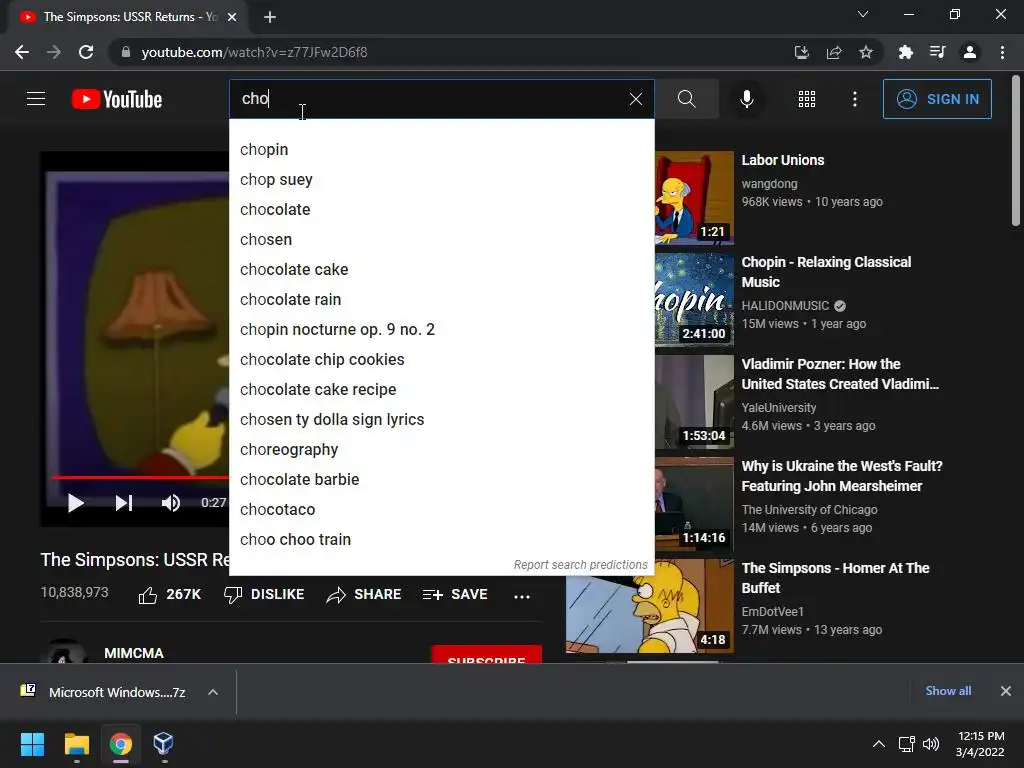View site information lock icon

pyautogui.click(x=126, y=52)
